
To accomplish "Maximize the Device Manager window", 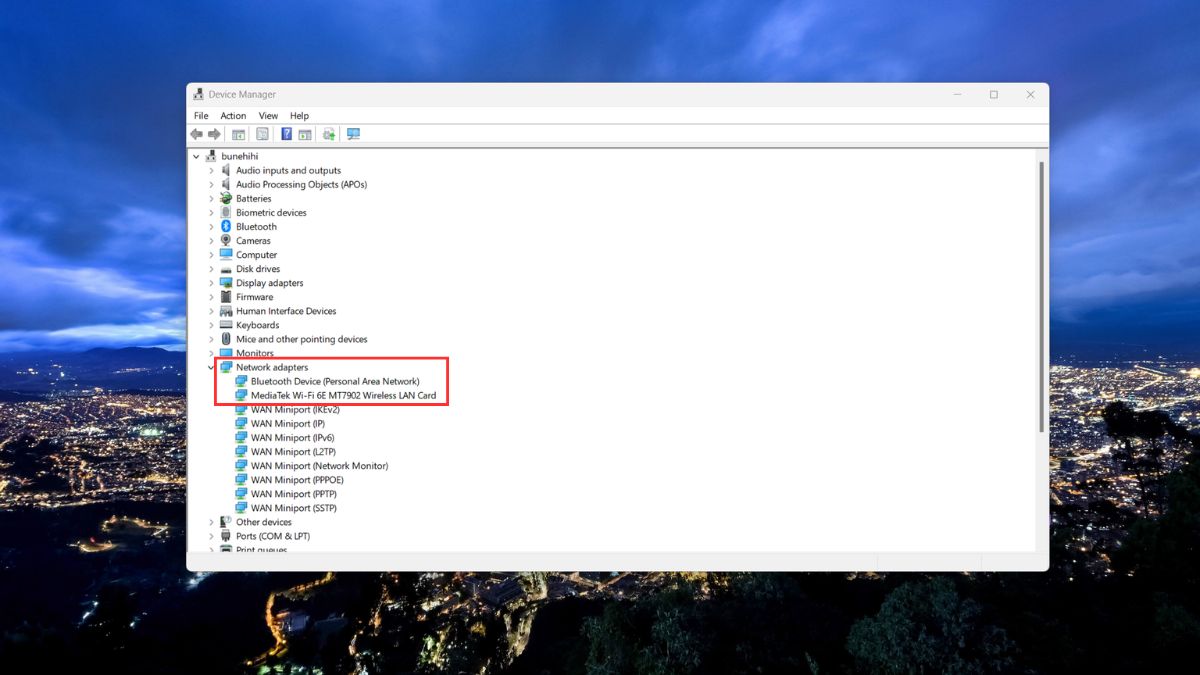I will (x=994, y=95).
